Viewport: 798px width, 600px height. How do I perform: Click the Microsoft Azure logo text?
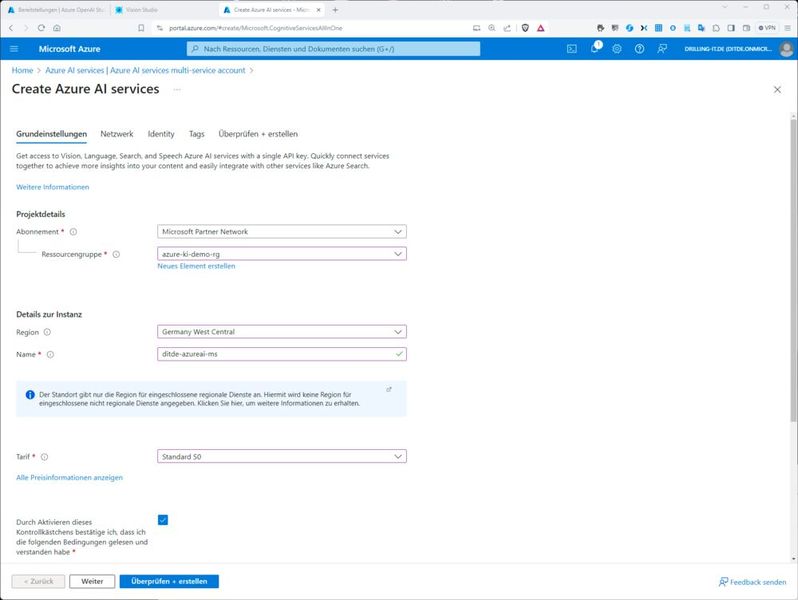[x=69, y=49]
